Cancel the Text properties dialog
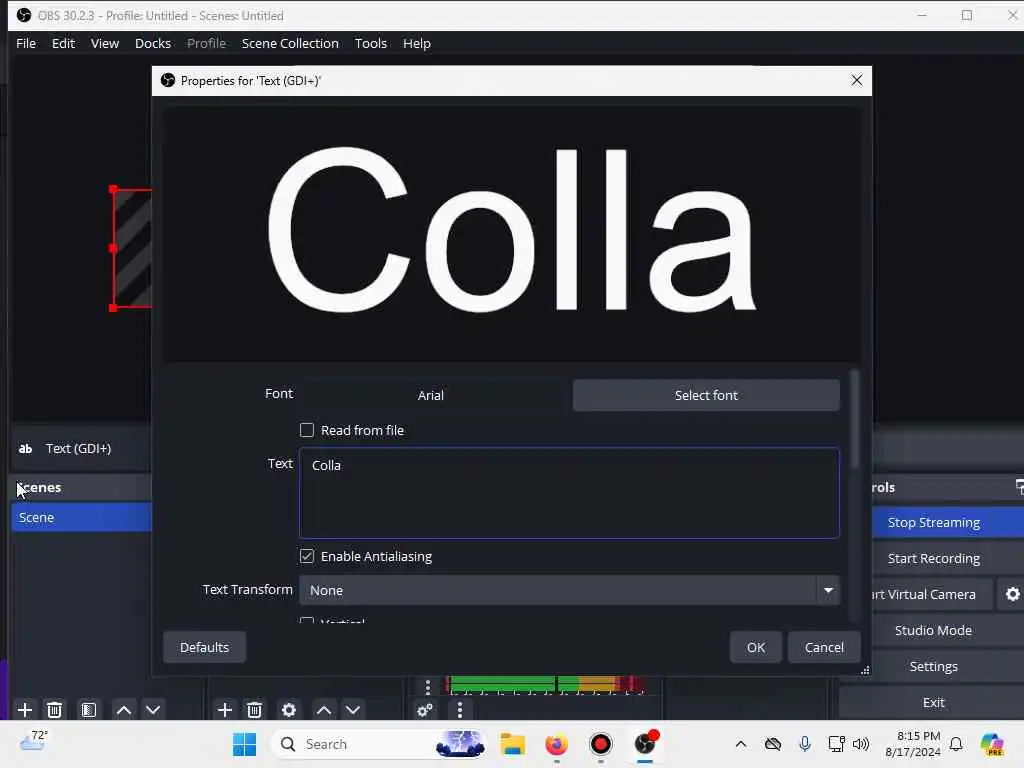 (824, 647)
